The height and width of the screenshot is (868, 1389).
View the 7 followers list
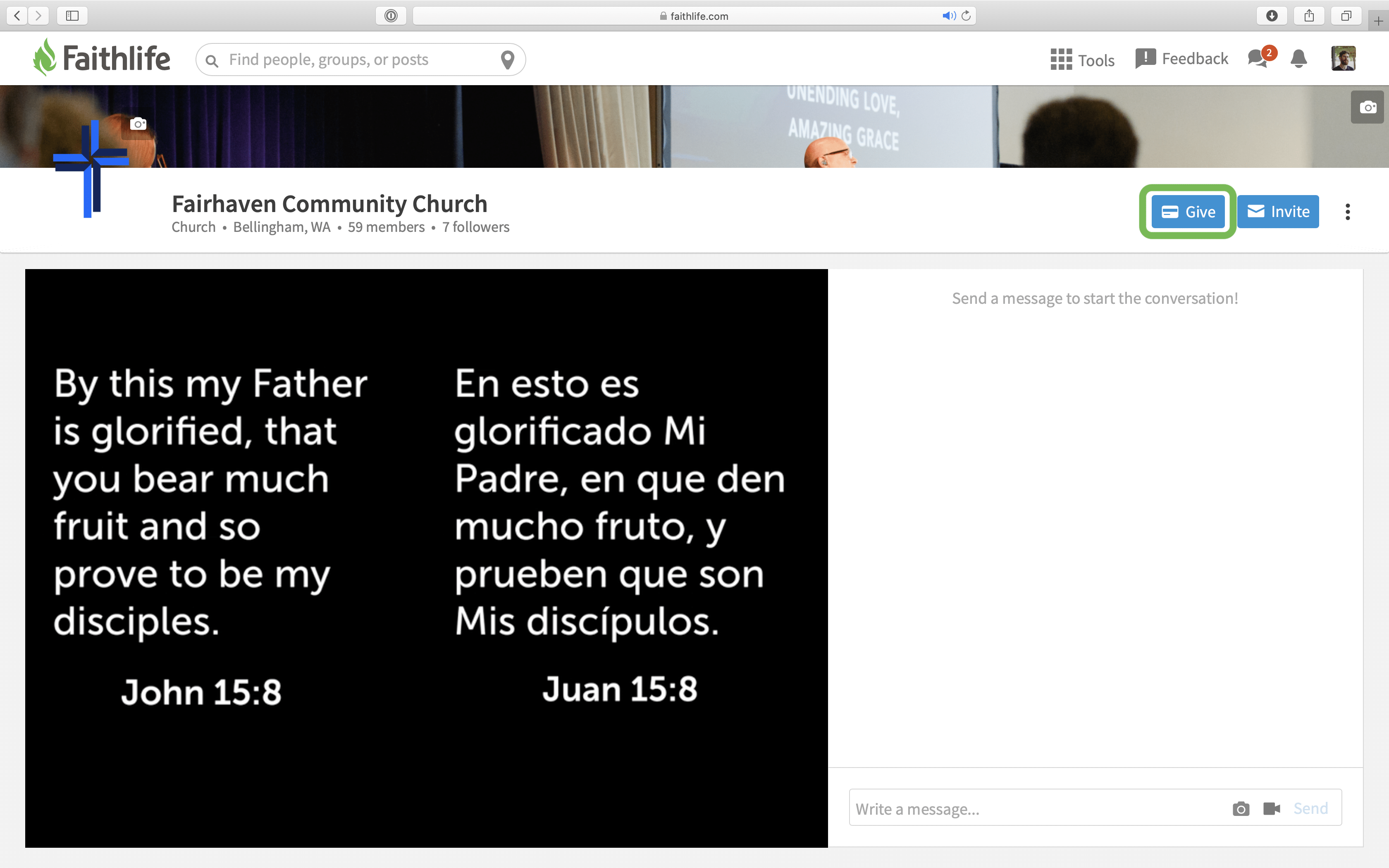(476, 227)
